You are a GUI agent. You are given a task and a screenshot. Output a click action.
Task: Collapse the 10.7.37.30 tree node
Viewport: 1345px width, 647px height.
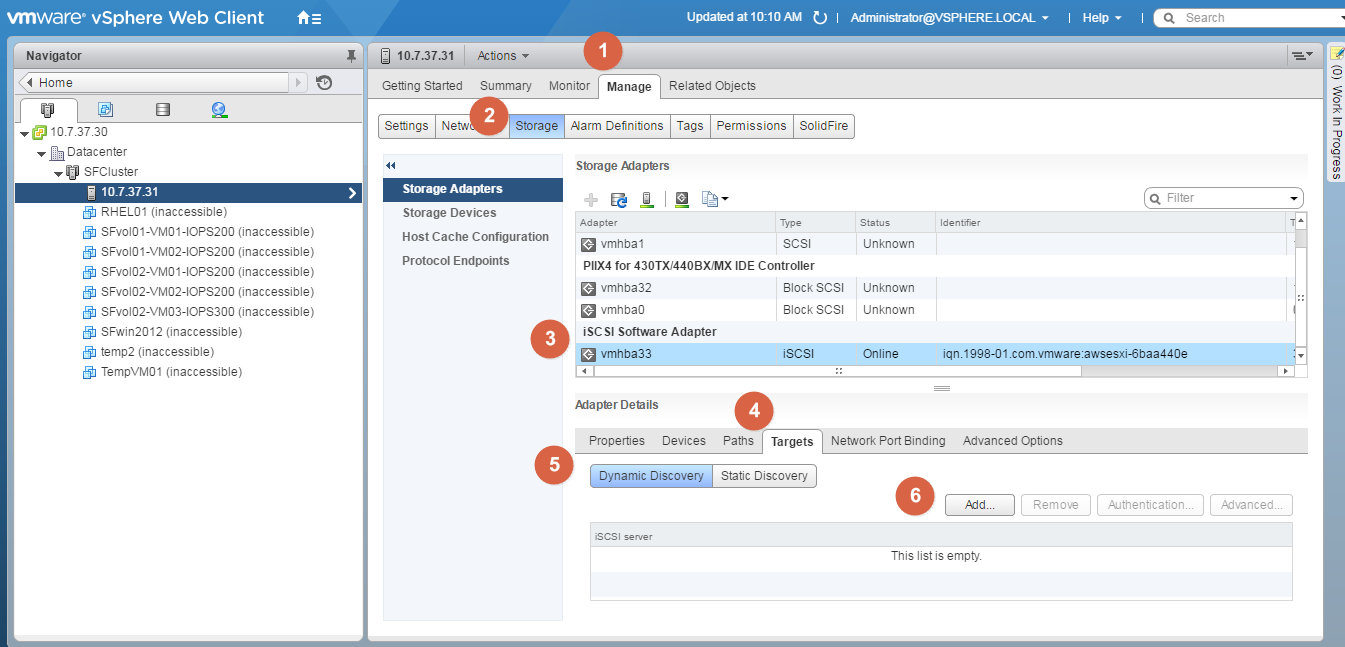click(x=25, y=133)
